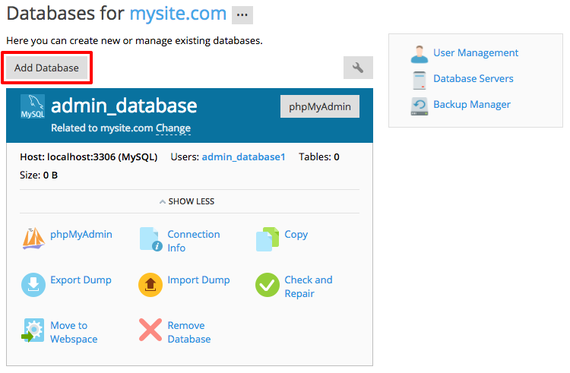570x373 pixels.
Task: Click the Host: localhost:3306 (MySQL) text
Action: [89, 157]
